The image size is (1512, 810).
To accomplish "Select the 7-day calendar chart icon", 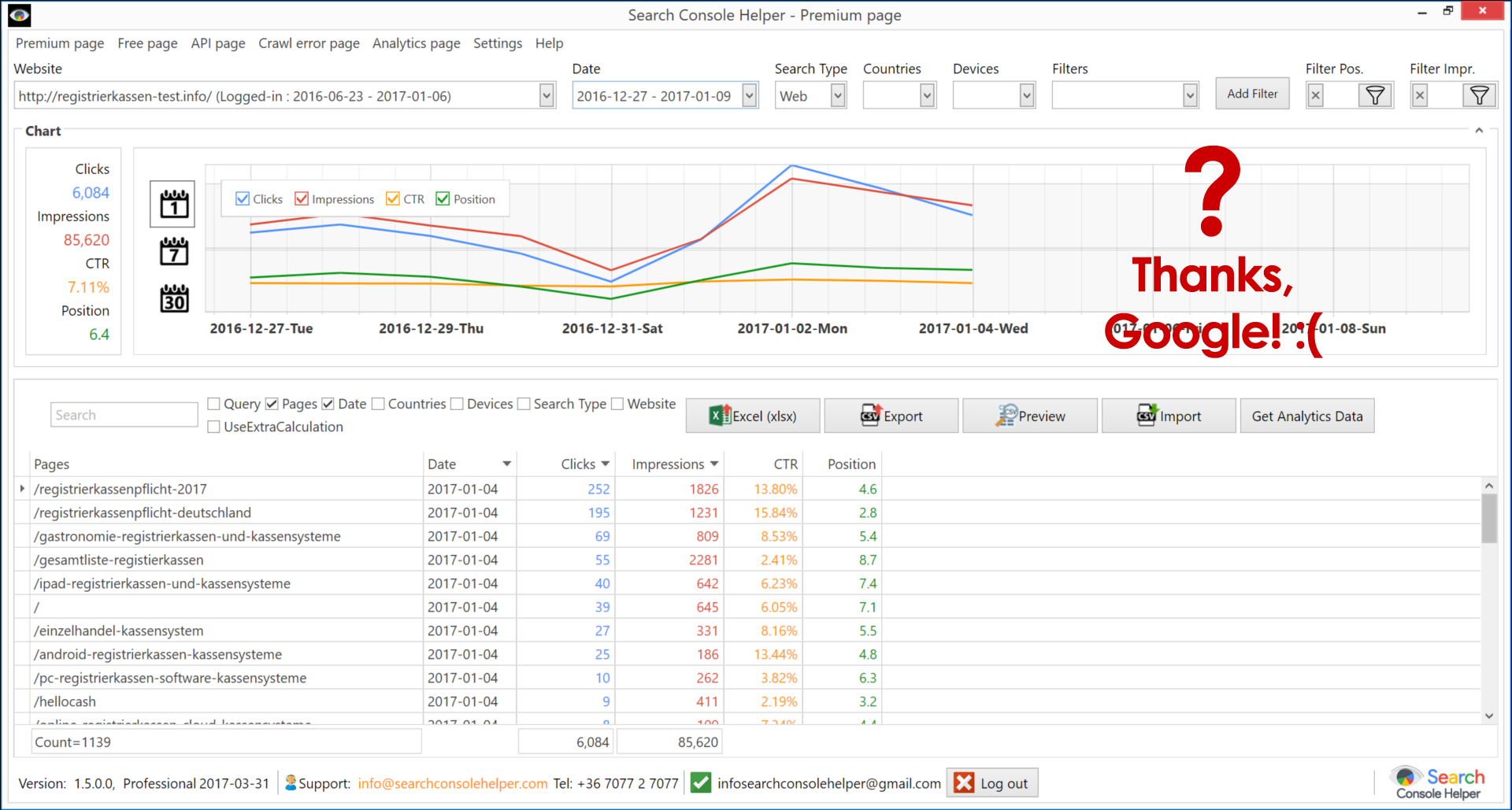I will [174, 252].
